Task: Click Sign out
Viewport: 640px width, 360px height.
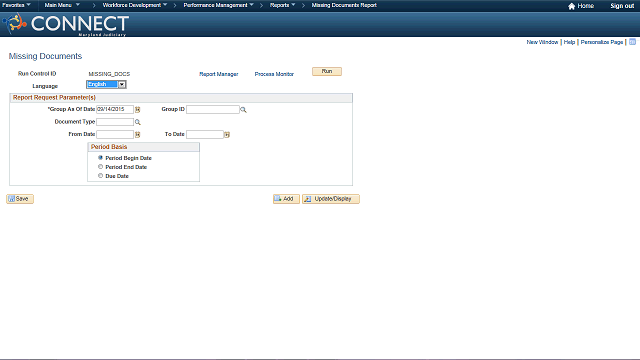Action: click(x=622, y=6)
